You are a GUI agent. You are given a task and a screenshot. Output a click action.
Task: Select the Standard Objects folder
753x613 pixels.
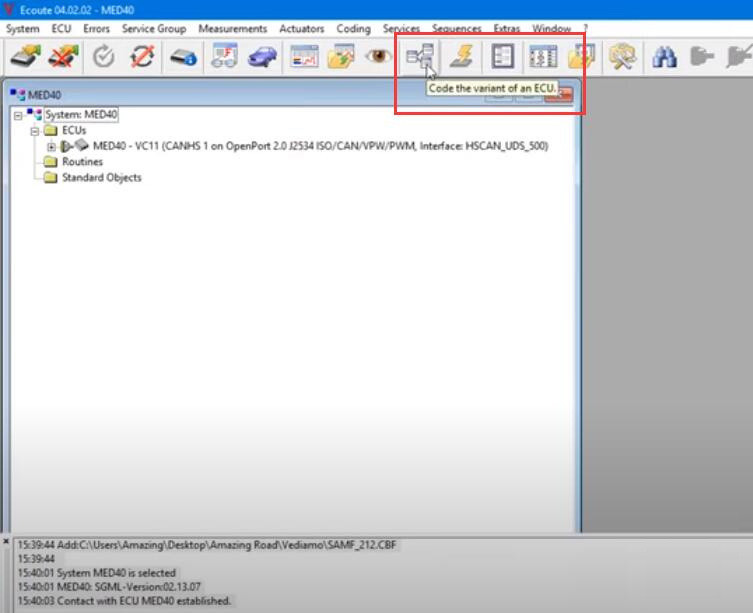[101, 178]
